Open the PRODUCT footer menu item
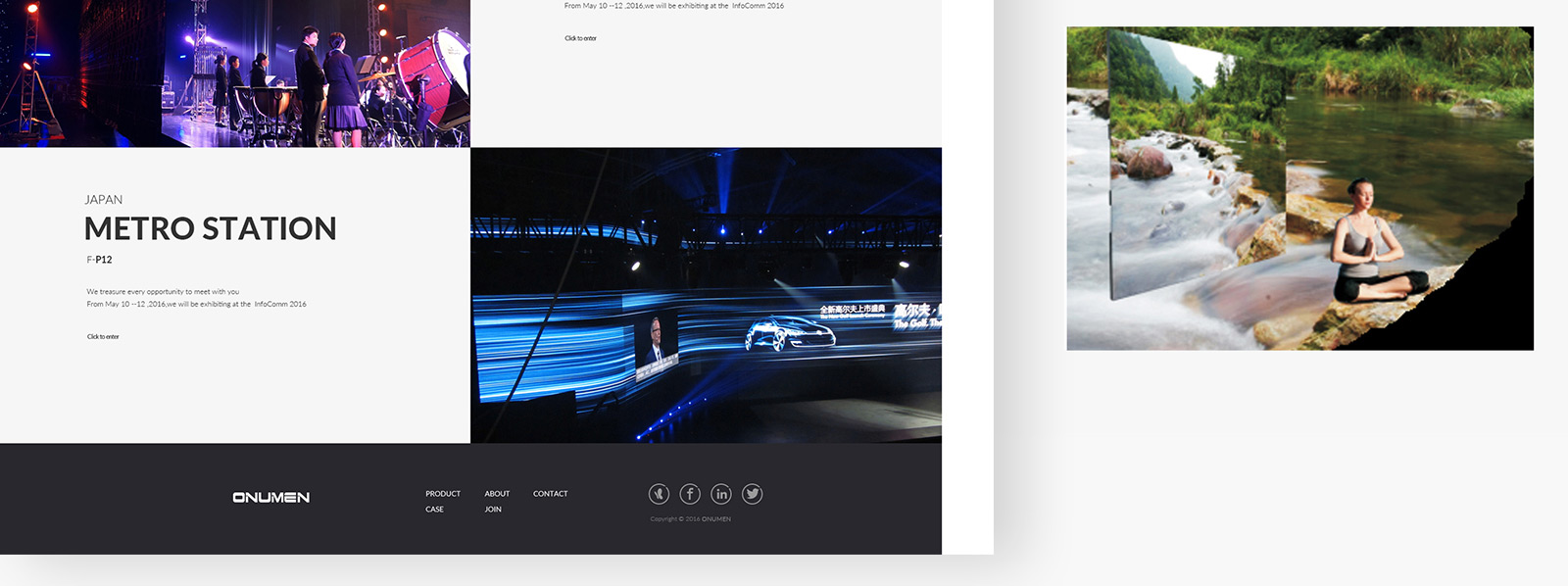The image size is (1568, 586). pyautogui.click(x=442, y=494)
